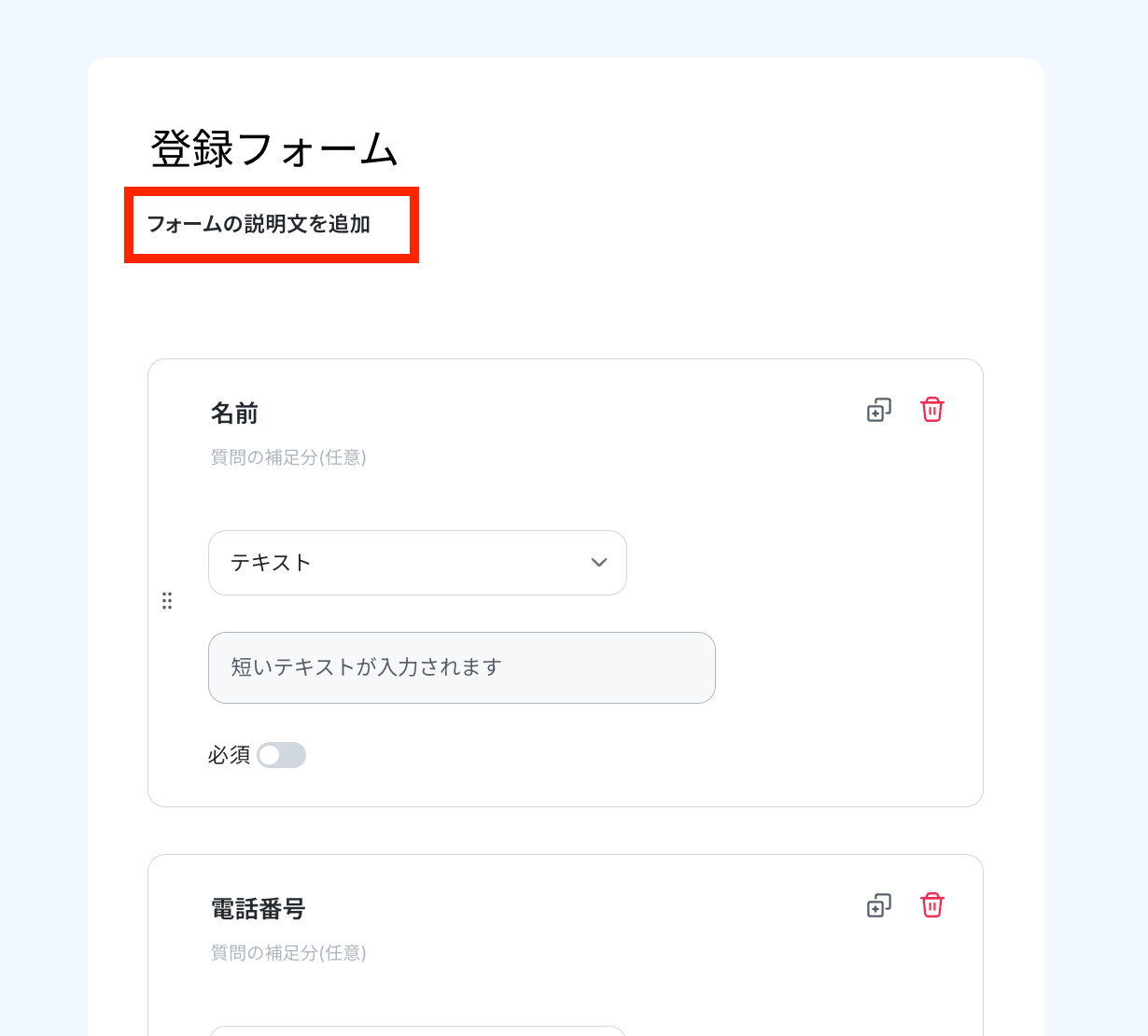Edit the form title 登録フォーム
The image size is (1148, 1036).
point(275,149)
